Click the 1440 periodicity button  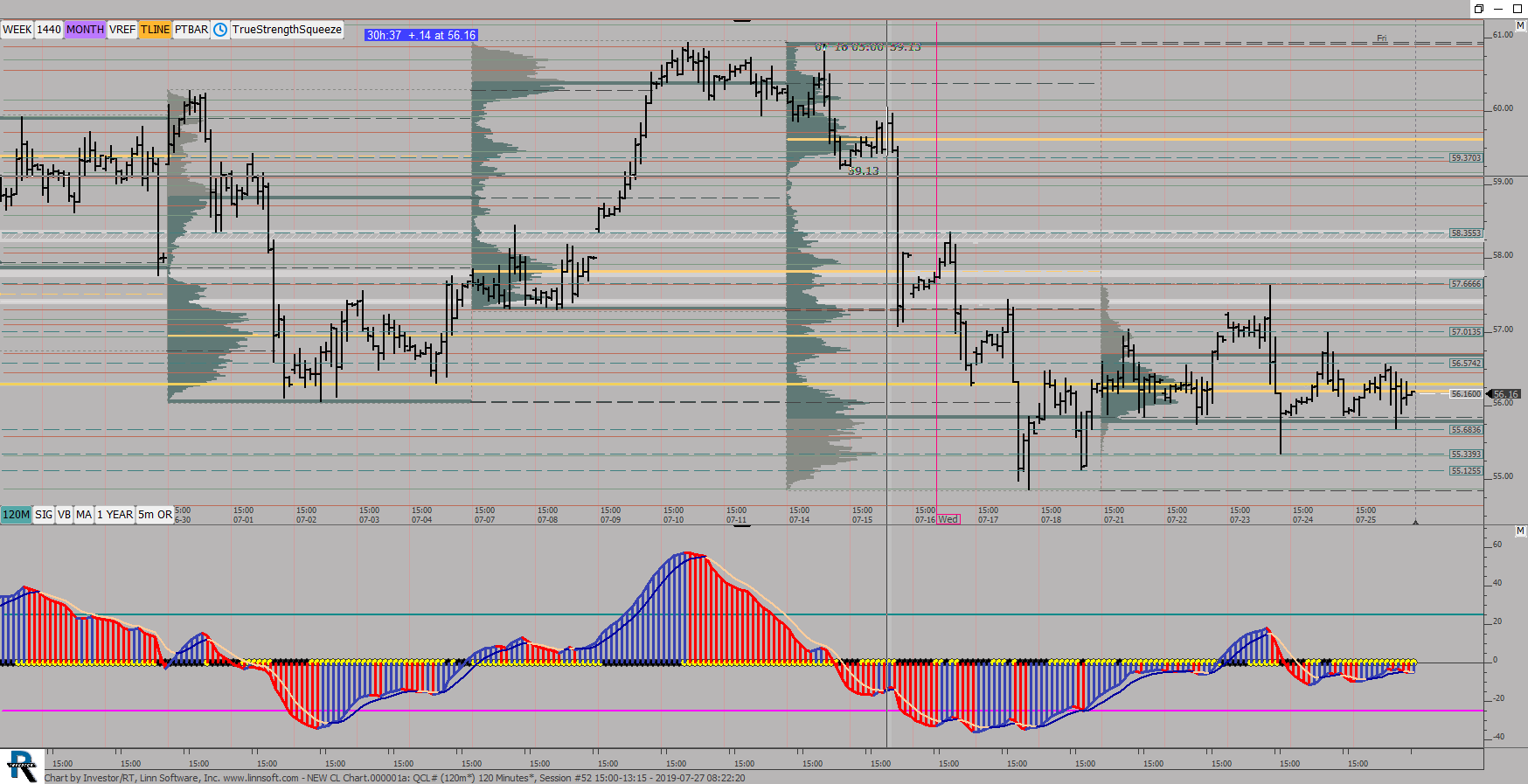[x=49, y=30]
